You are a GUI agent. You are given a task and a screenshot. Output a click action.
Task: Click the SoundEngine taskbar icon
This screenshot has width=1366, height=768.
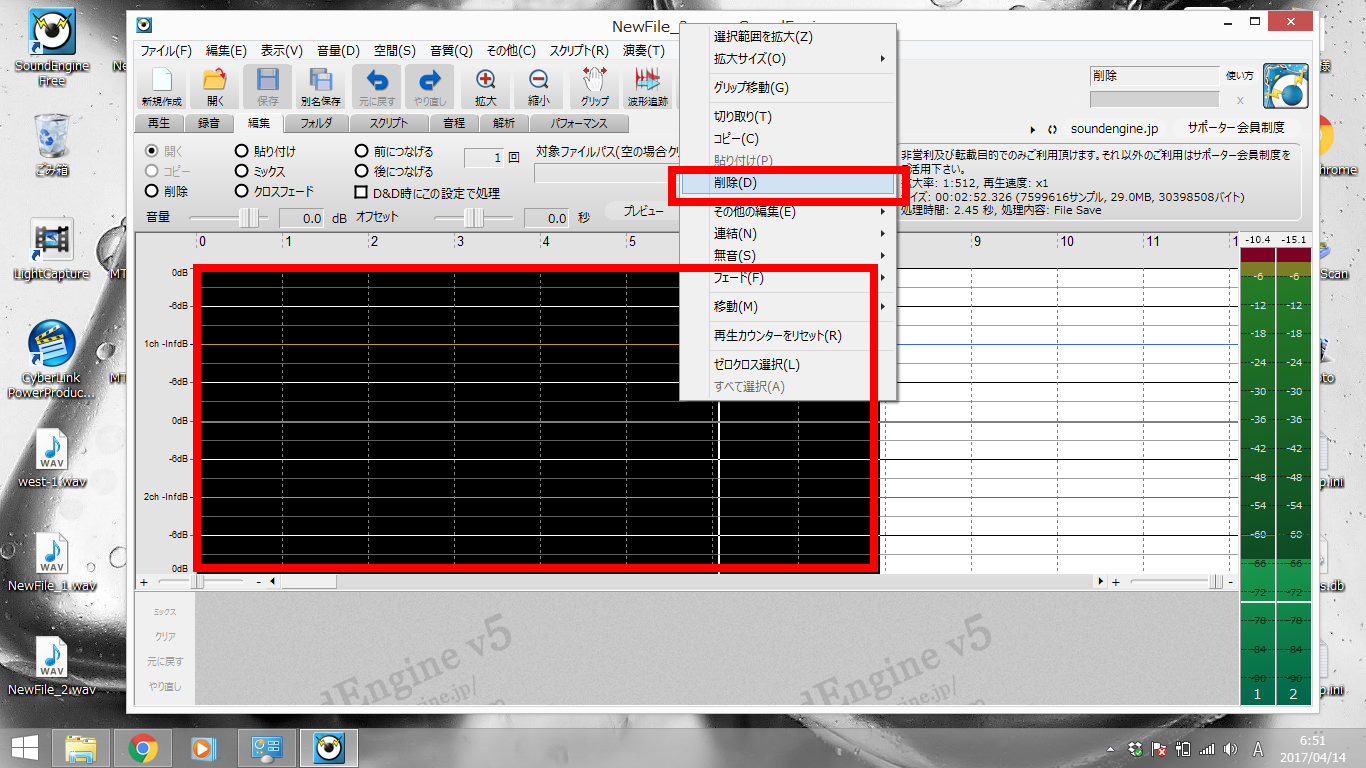(329, 747)
